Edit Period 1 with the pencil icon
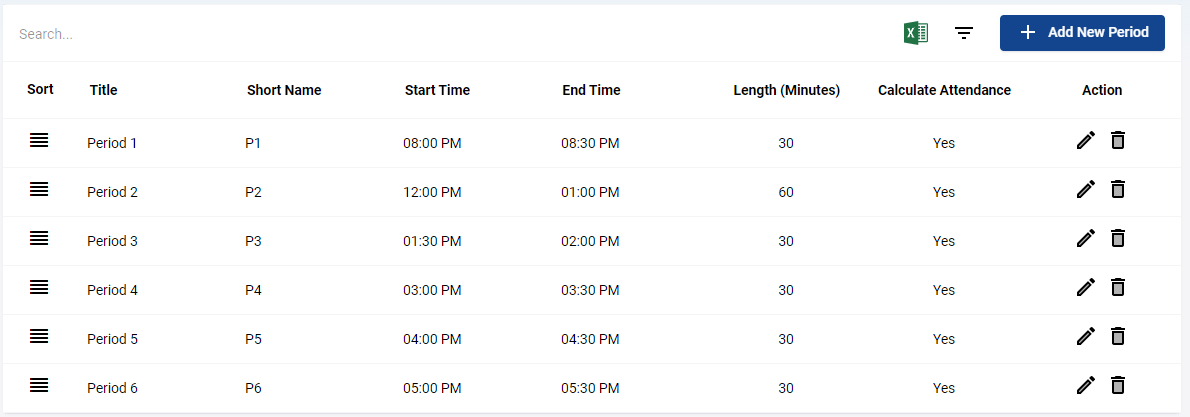Viewport: 1190px width, 417px height. (x=1086, y=141)
